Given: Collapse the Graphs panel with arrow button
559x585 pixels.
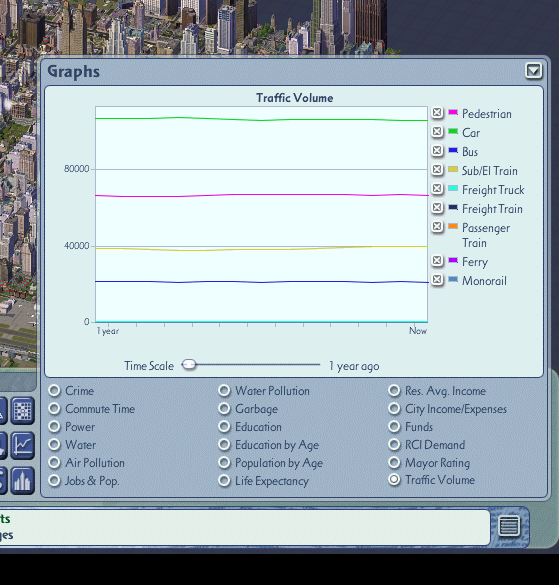Looking at the screenshot, I should click(533, 71).
